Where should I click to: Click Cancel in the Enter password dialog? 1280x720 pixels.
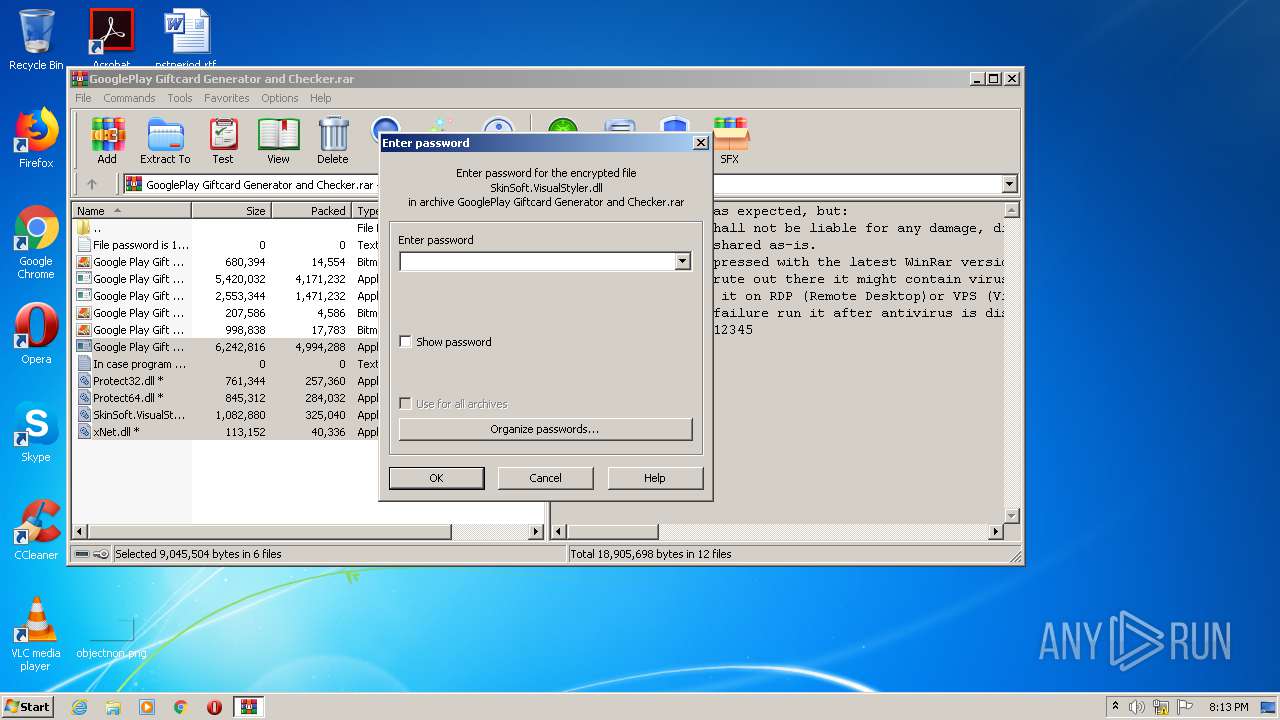pyautogui.click(x=545, y=478)
